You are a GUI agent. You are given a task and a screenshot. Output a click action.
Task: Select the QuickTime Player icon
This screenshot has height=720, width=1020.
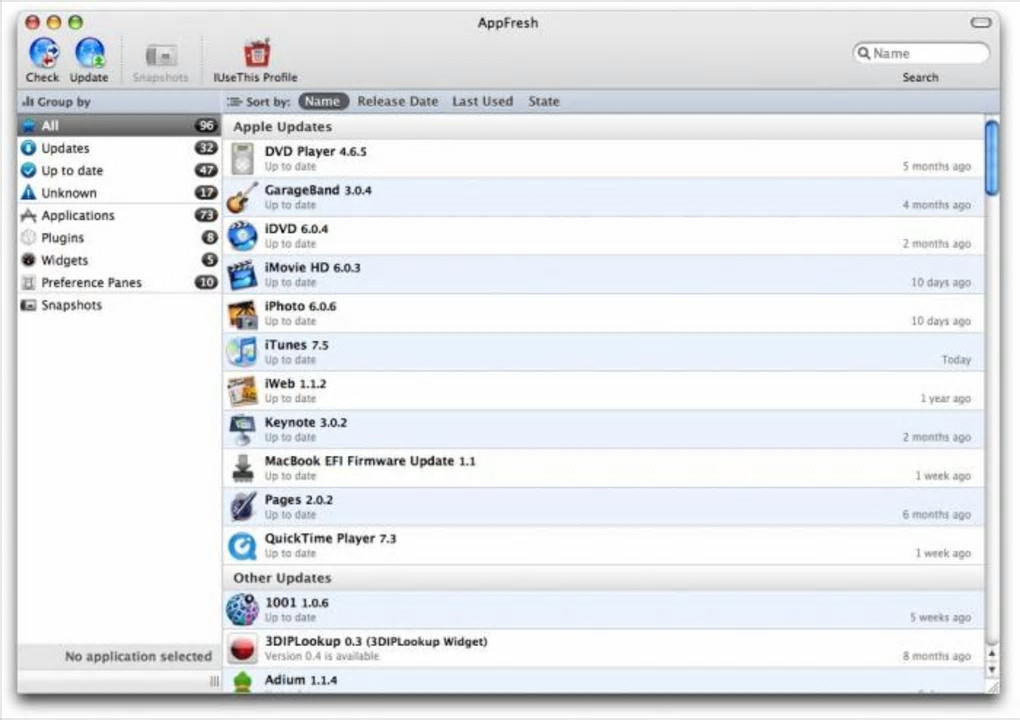(242, 546)
